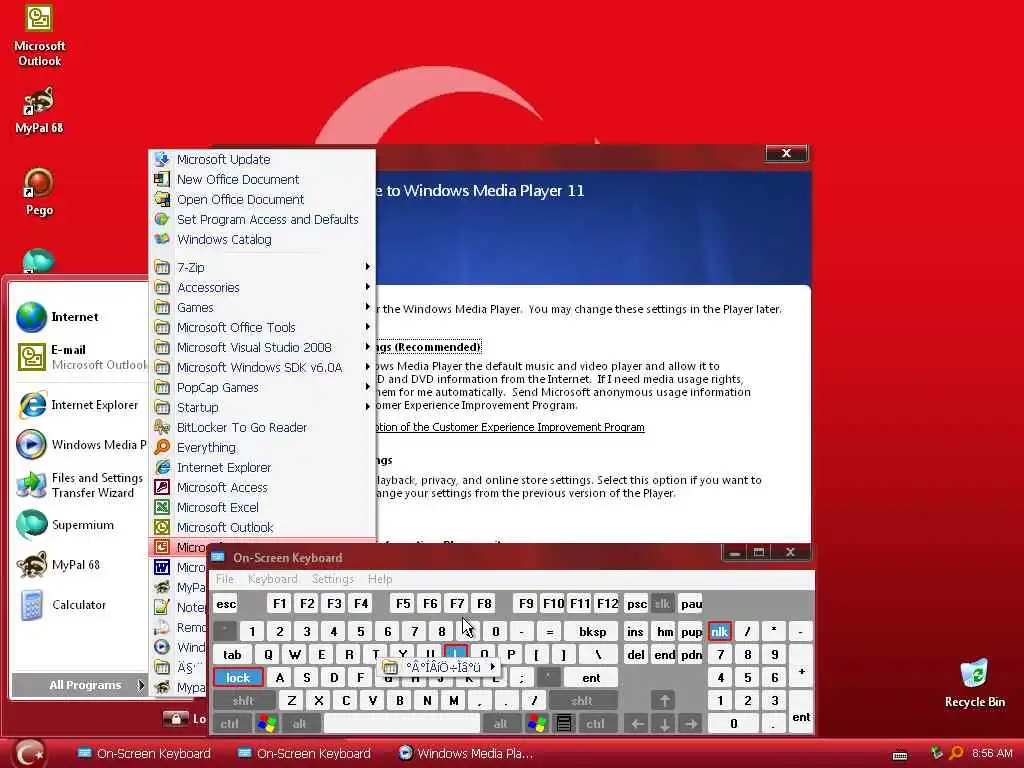Toggle the caps lock key
Screen dimensions: 1024x768
point(238,678)
